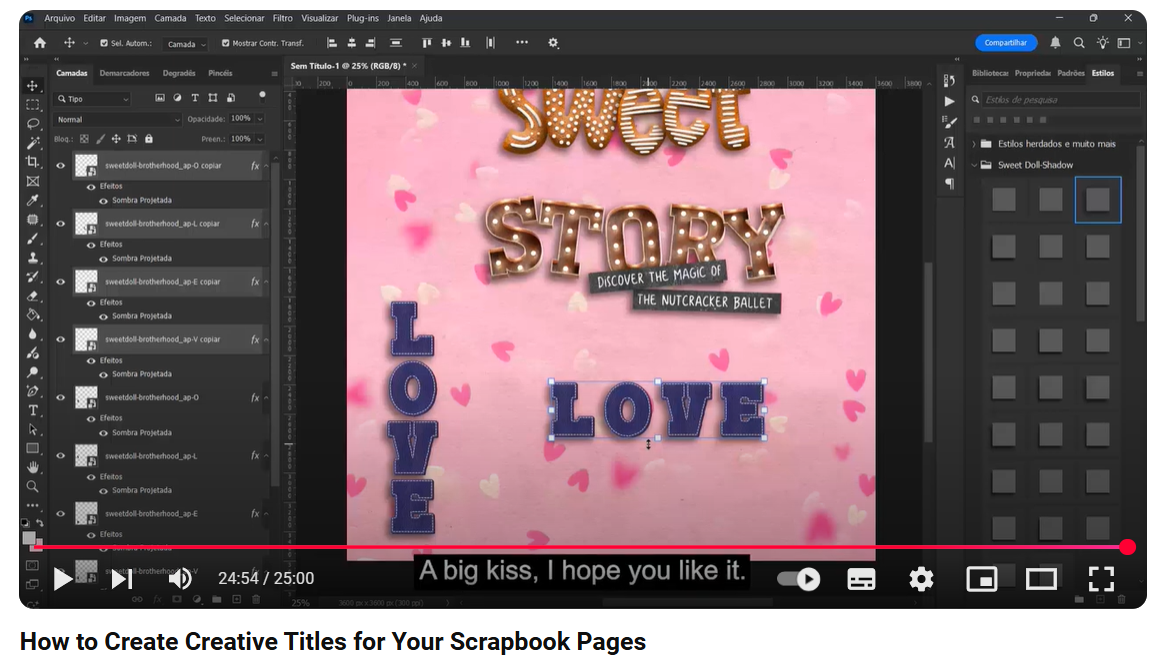Open YouTube player settings gear
1162x656 pixels.
[x=921, y=579]
